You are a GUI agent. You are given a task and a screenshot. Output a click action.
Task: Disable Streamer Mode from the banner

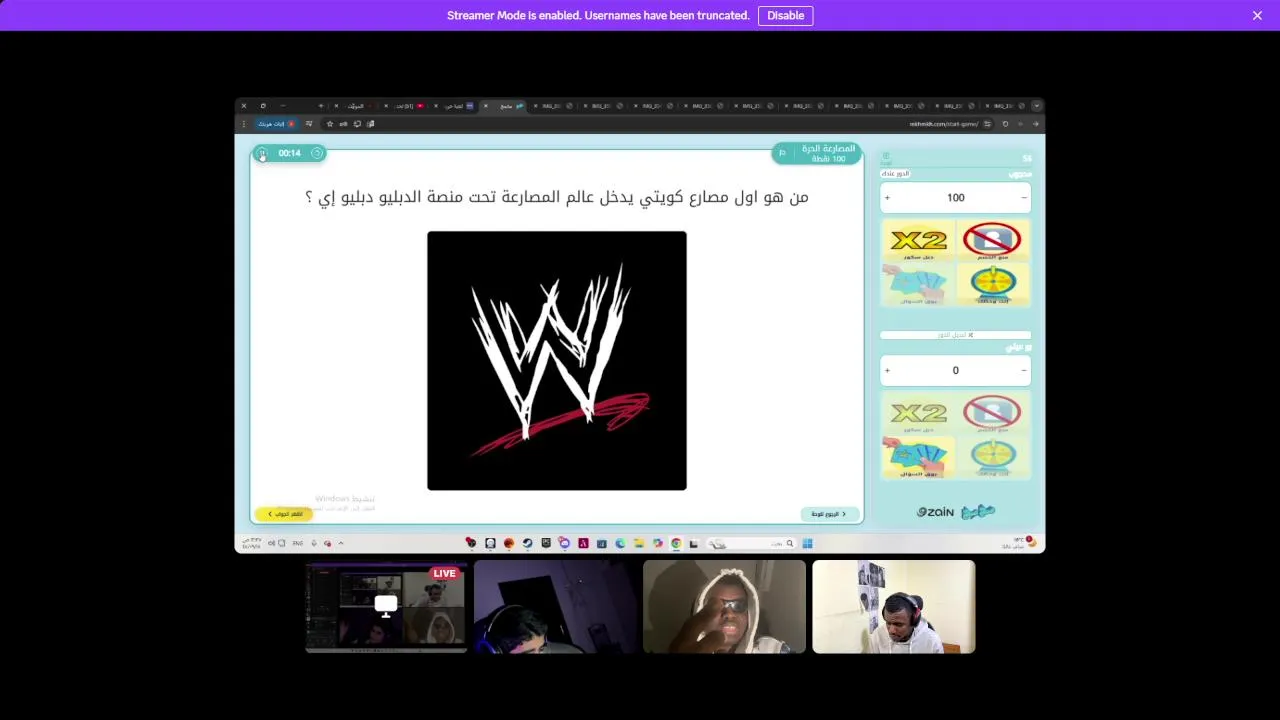coord(785,15)
